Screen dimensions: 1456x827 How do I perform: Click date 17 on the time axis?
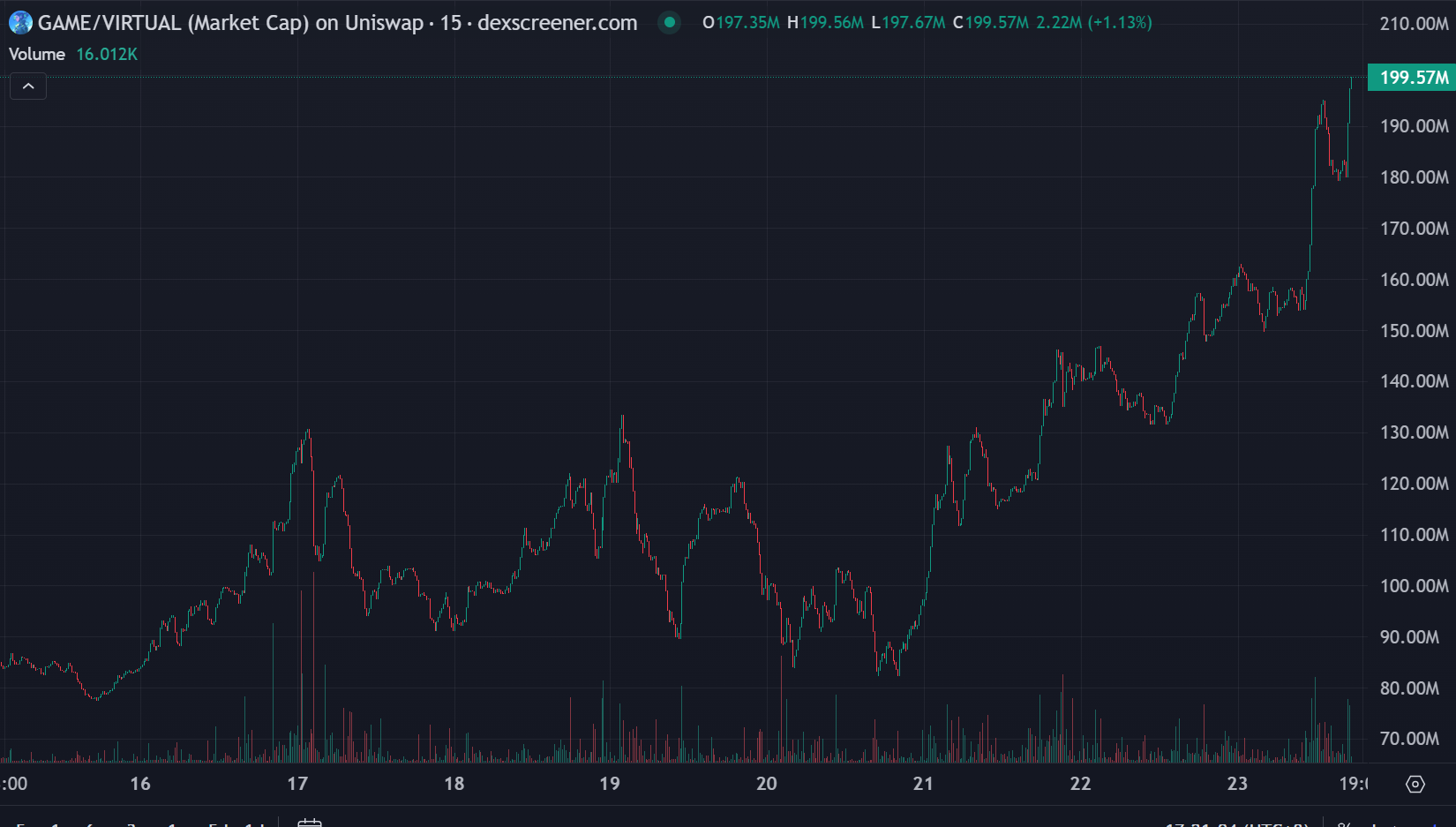(297, 784)
